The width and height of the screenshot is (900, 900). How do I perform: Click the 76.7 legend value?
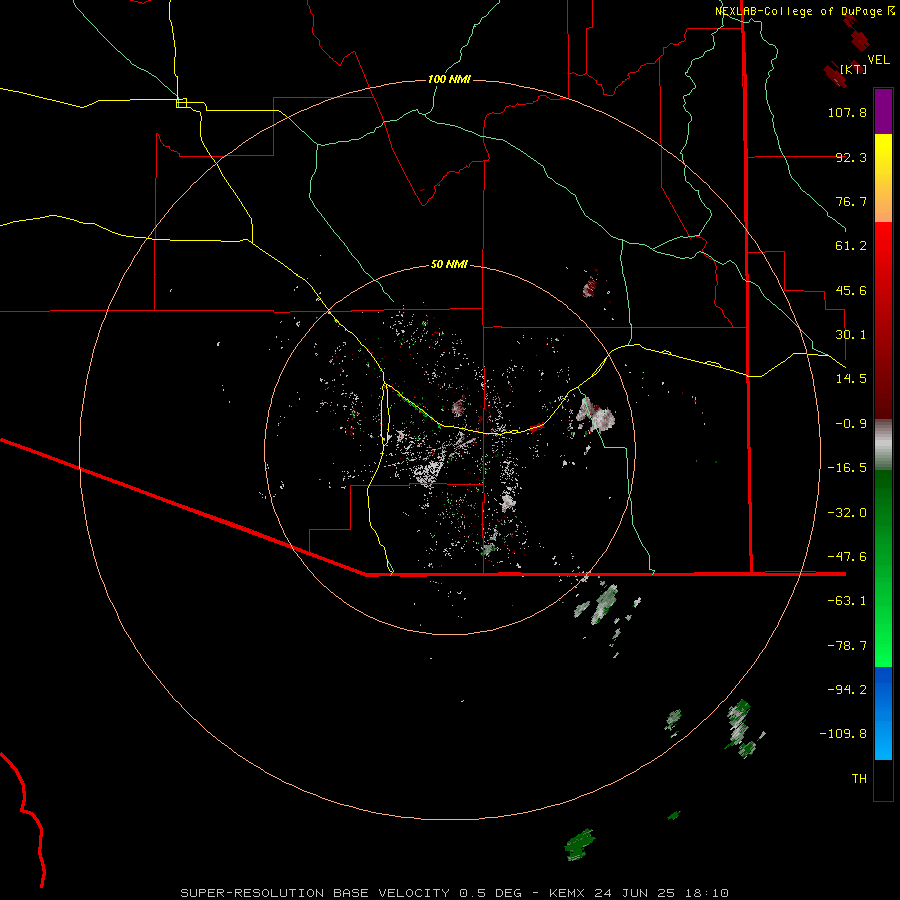(851, 201)
